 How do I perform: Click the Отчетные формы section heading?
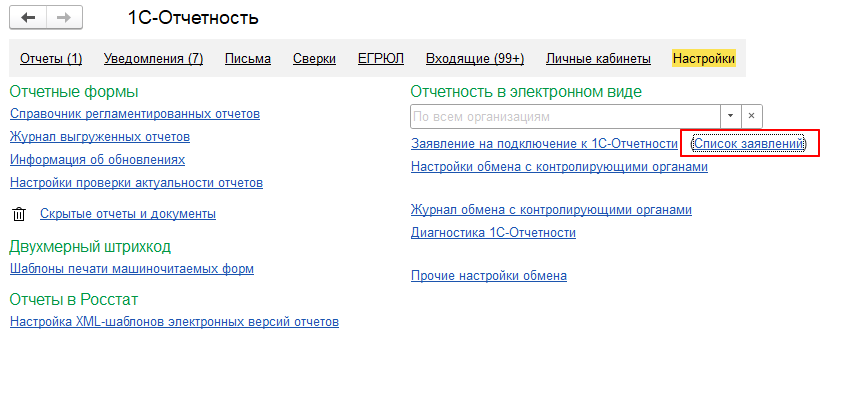[74, 92]
